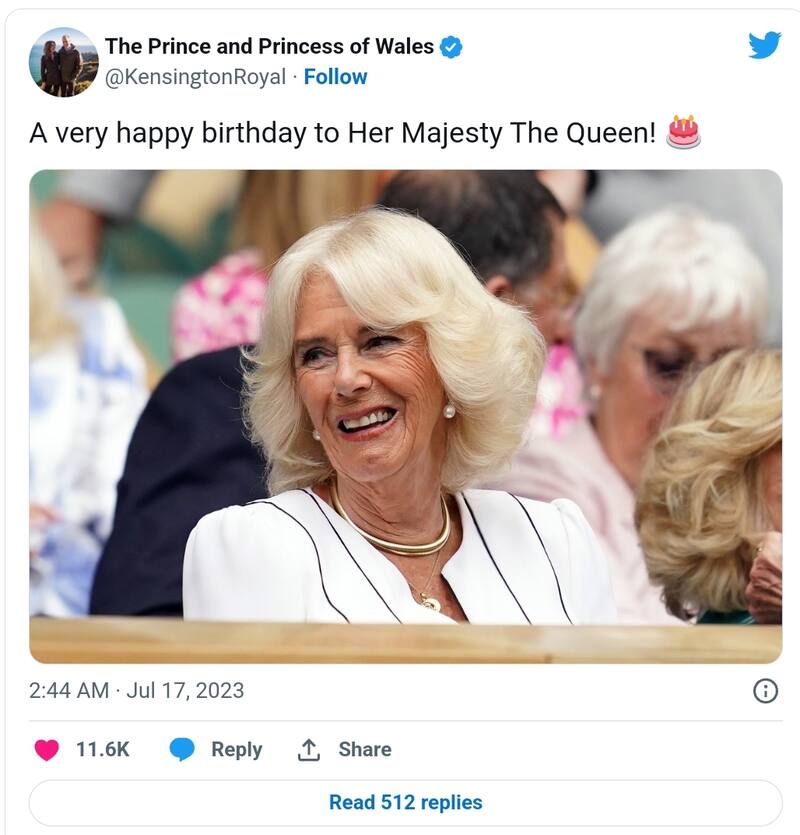This screenshot has width=800, height=835.
Task: Click the reply speech bubble icon
Action: click(x=181, y=749)
